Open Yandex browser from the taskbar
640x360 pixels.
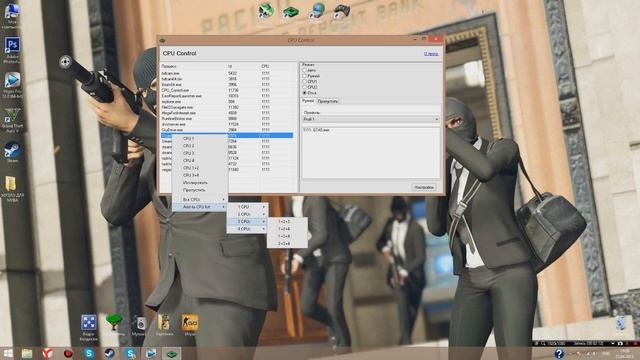click(47, 353)
